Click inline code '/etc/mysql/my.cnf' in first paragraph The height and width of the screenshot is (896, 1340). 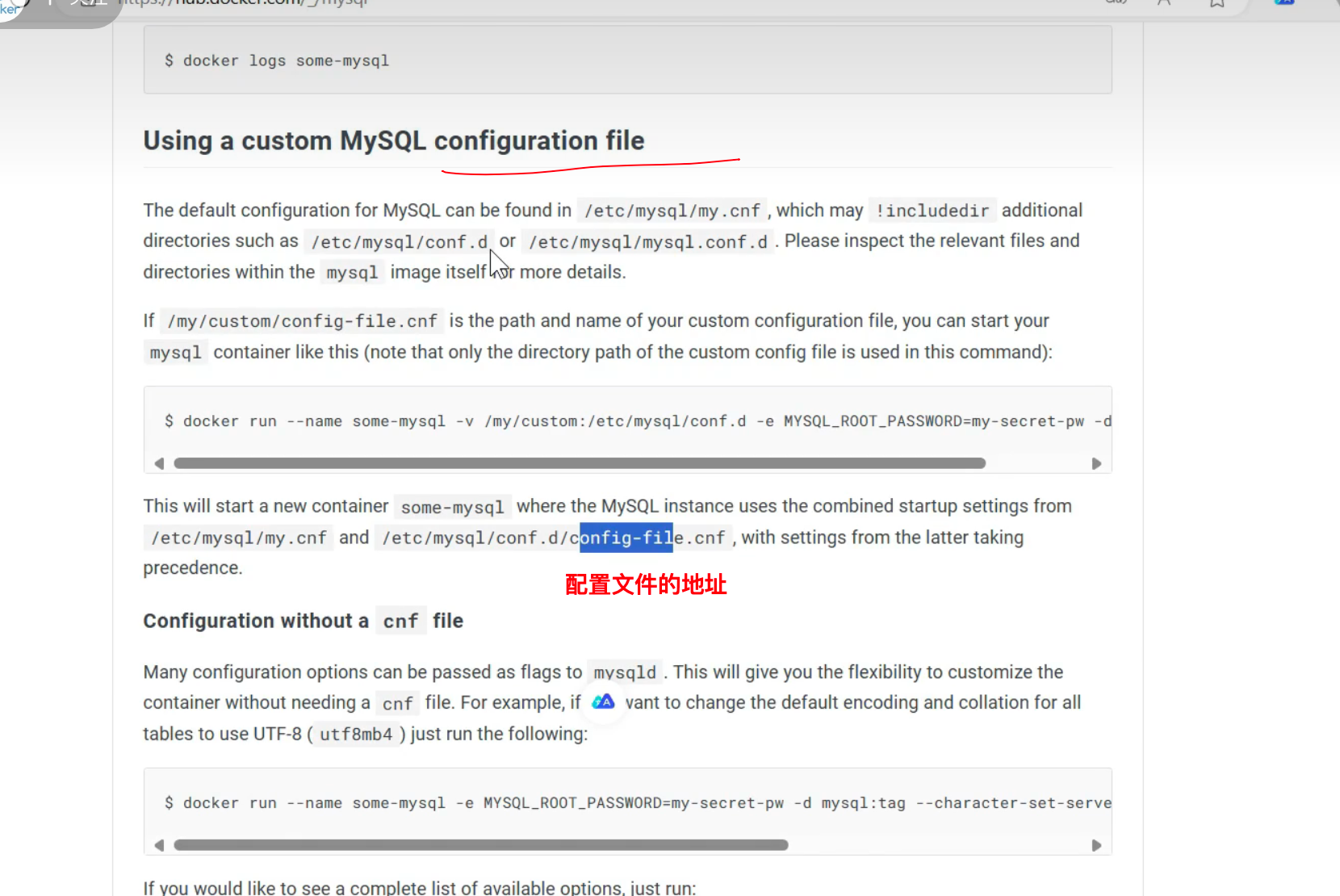coord(672,211)
